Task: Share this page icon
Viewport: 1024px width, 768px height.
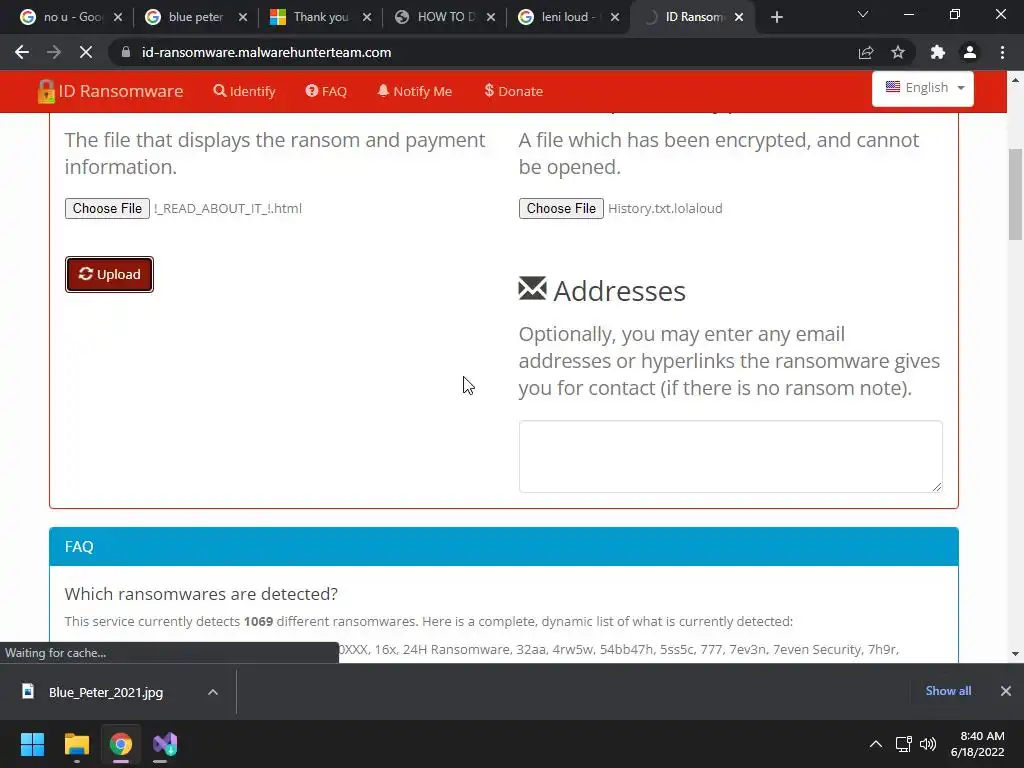Action: 866,52
